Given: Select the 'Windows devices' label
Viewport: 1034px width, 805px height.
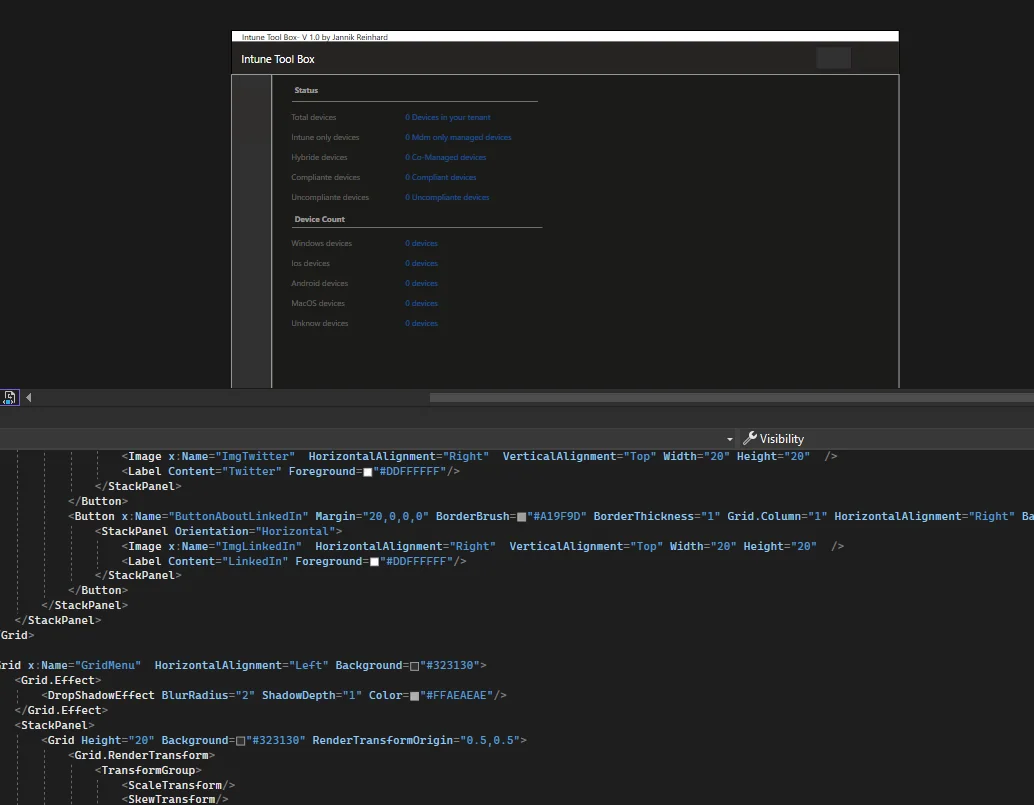Looking at the screenshot, I should click(321, 243).
